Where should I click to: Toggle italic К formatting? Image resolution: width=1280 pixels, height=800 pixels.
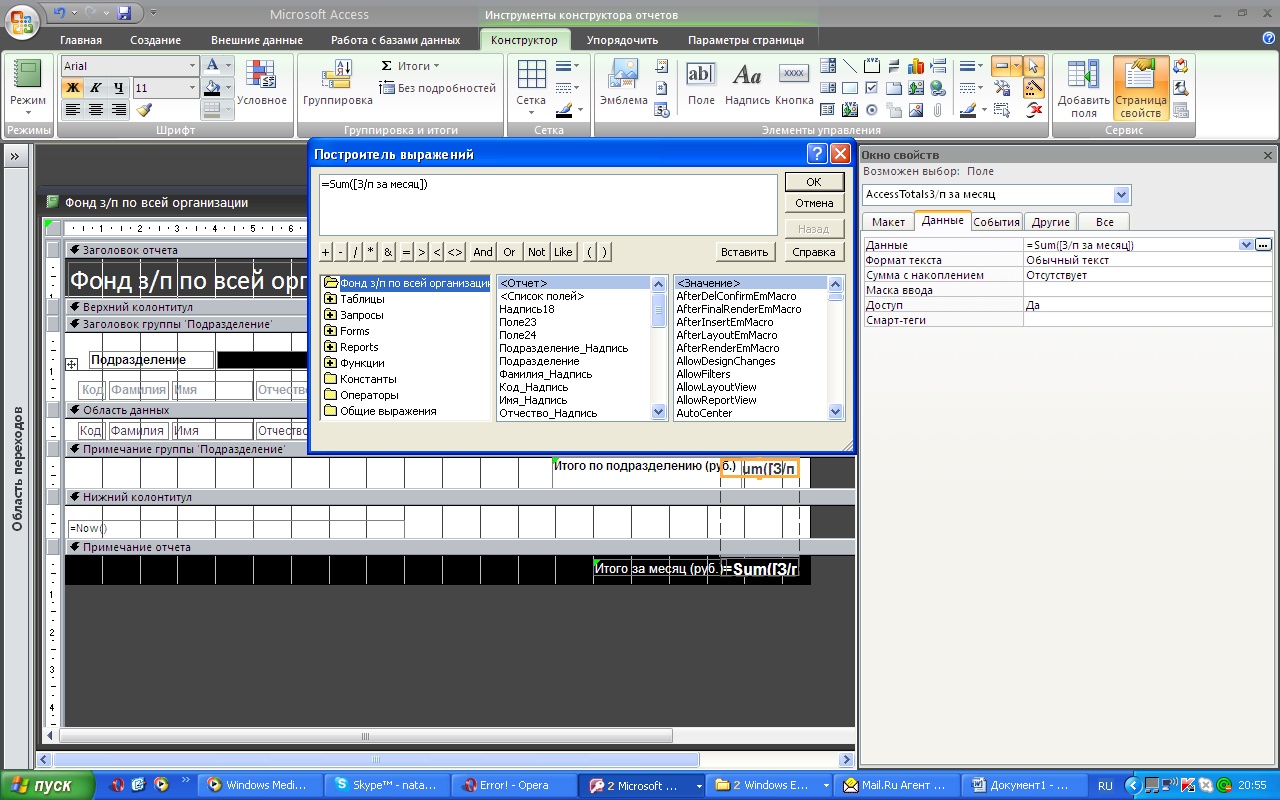pyautogui.click(x=95, y=88)
